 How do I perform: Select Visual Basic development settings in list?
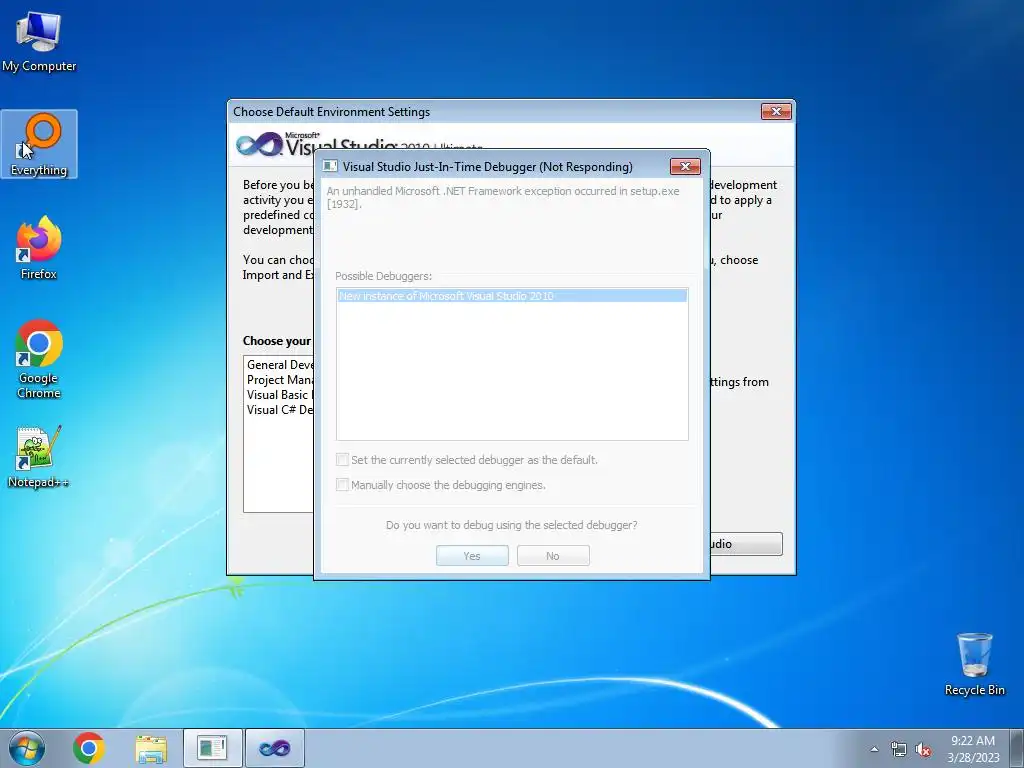tap(280, 395)
